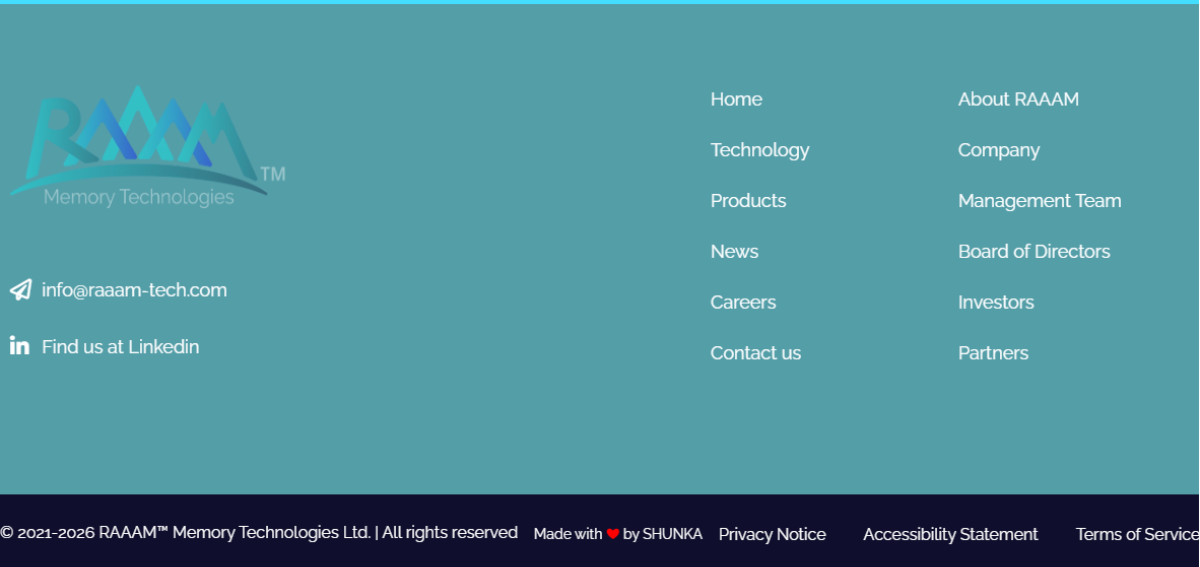The width and height of the screenshot is (1200, 567).
Task: Go to the Home footer link
Action: pos(736,99)
